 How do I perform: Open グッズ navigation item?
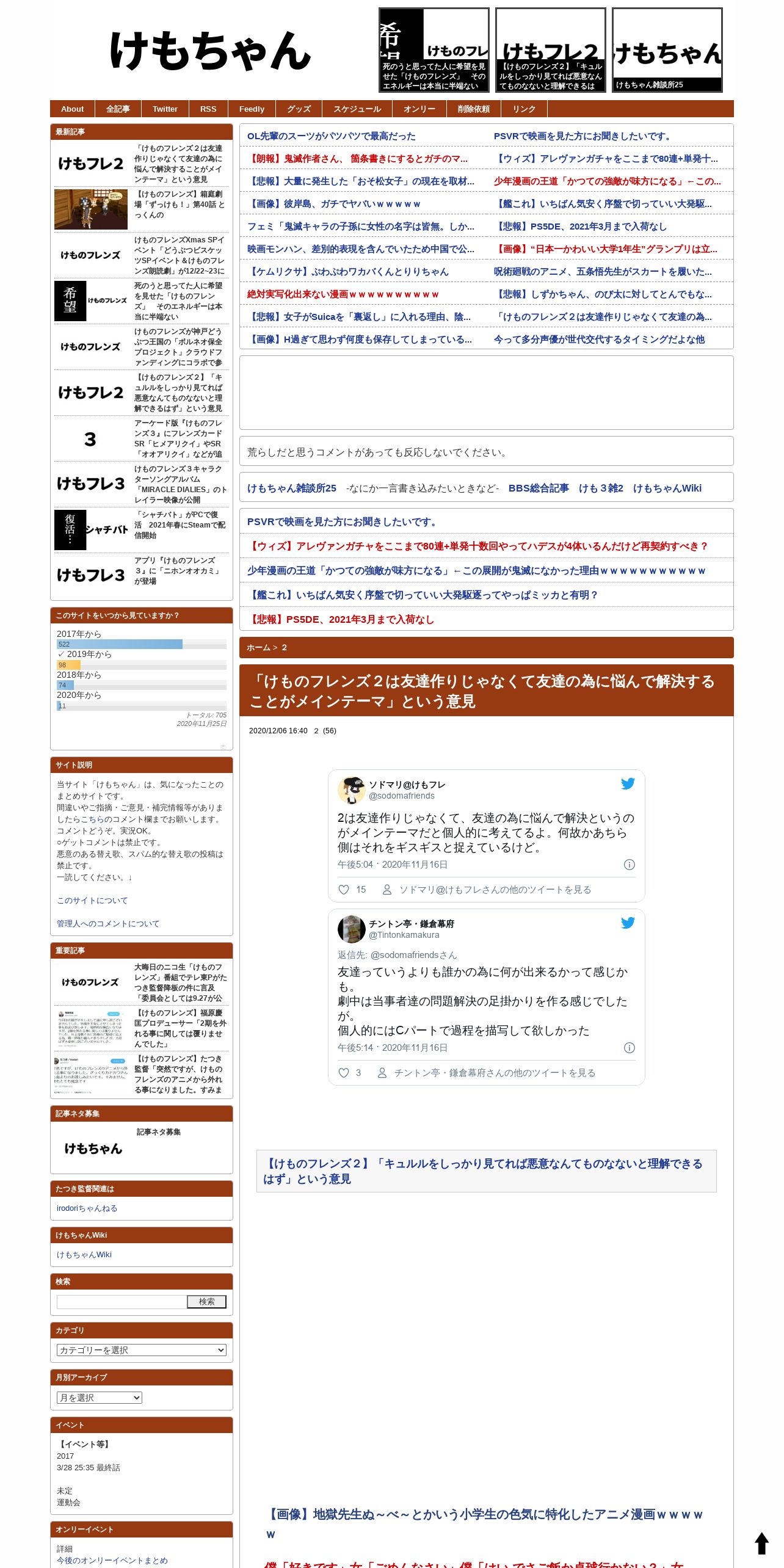point(299,109)
